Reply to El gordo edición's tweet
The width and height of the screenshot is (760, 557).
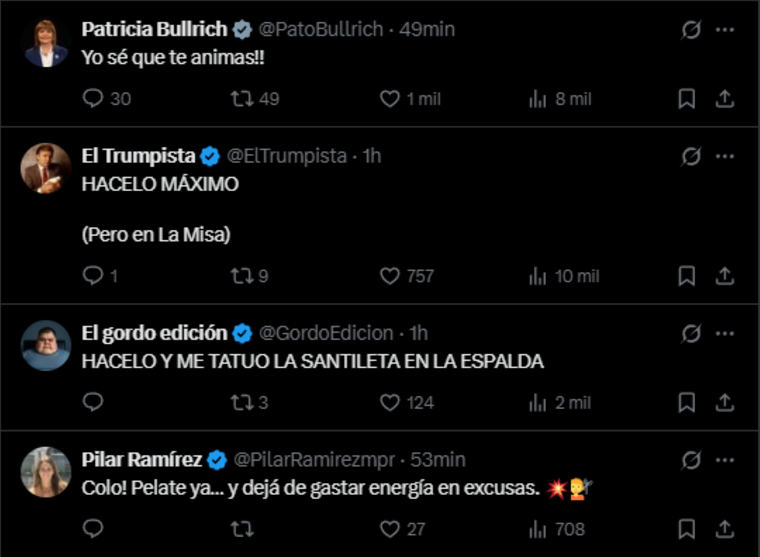(x=93, y=402)
